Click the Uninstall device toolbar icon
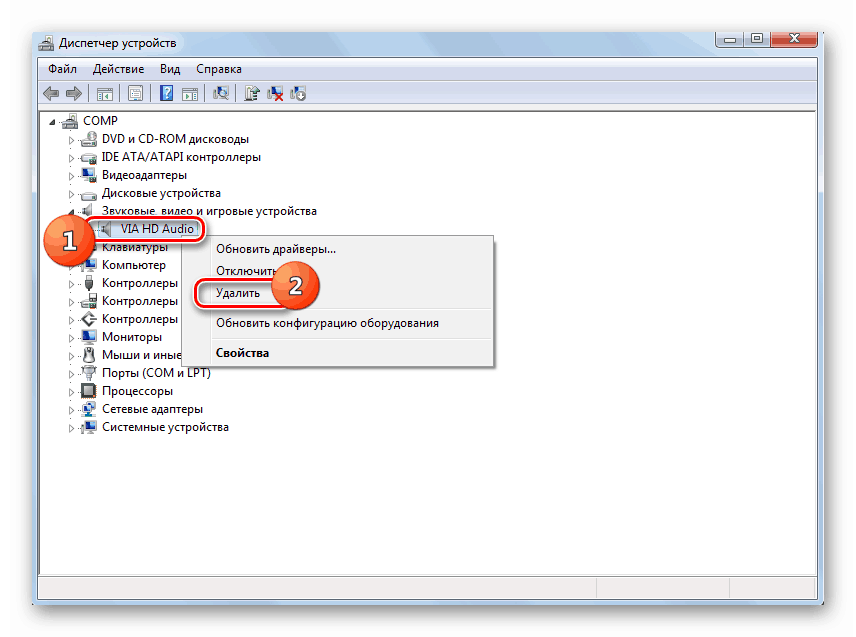 click(x=274, y=93)
